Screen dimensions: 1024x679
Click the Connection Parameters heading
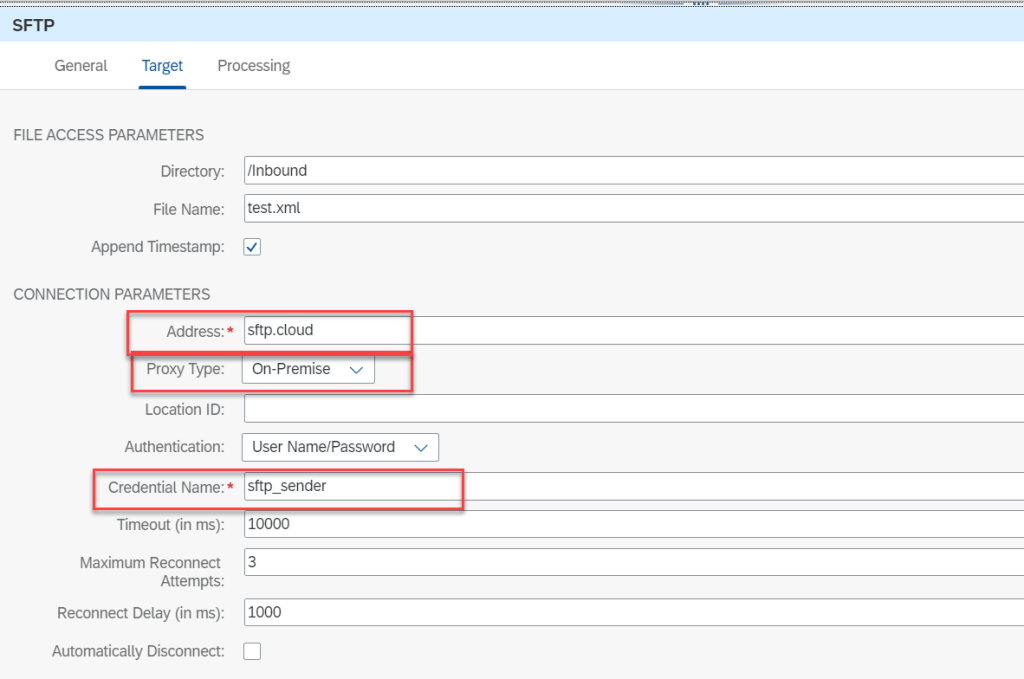(111, 294)
